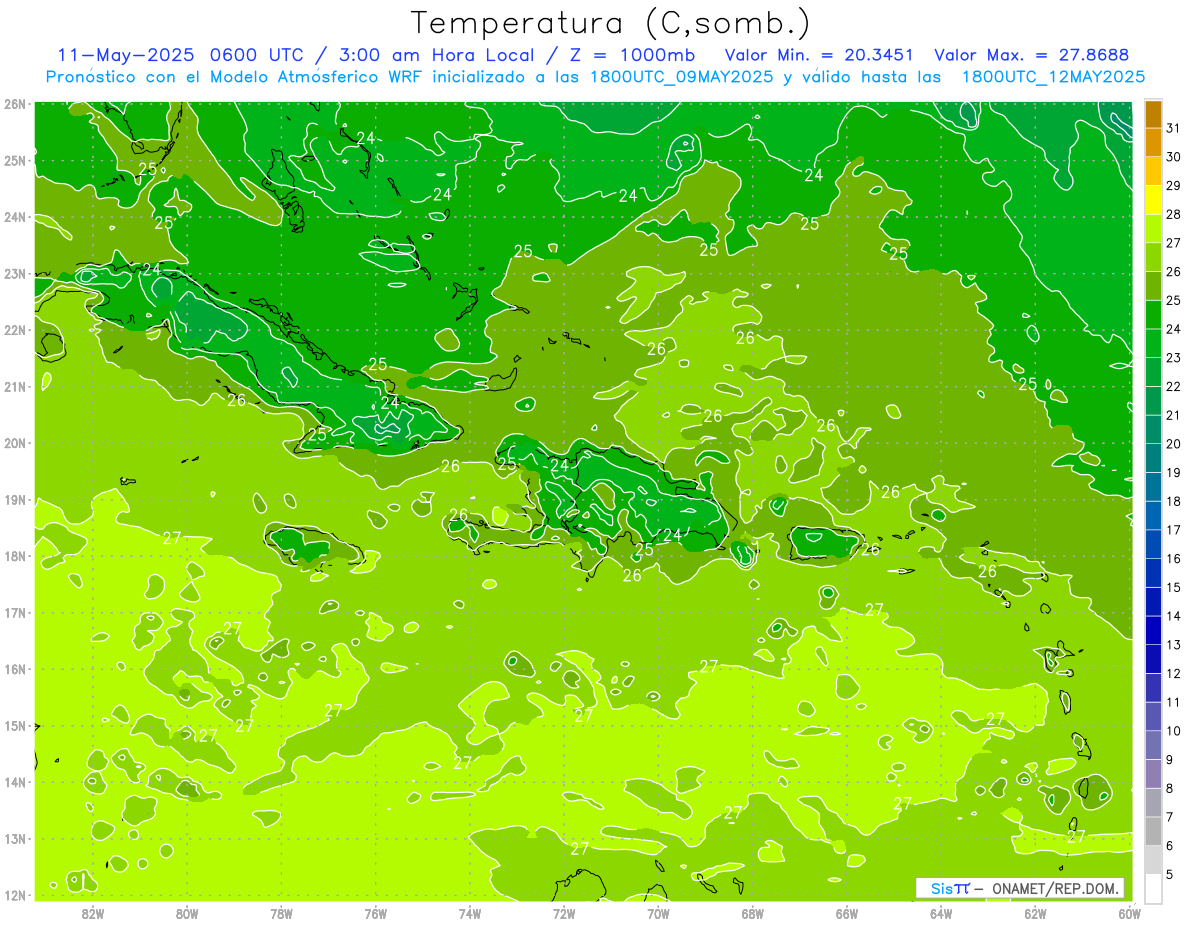1200x927 pixels.
Task: Click the '15N' latitude axis label
Action: (x=15, y=725)
